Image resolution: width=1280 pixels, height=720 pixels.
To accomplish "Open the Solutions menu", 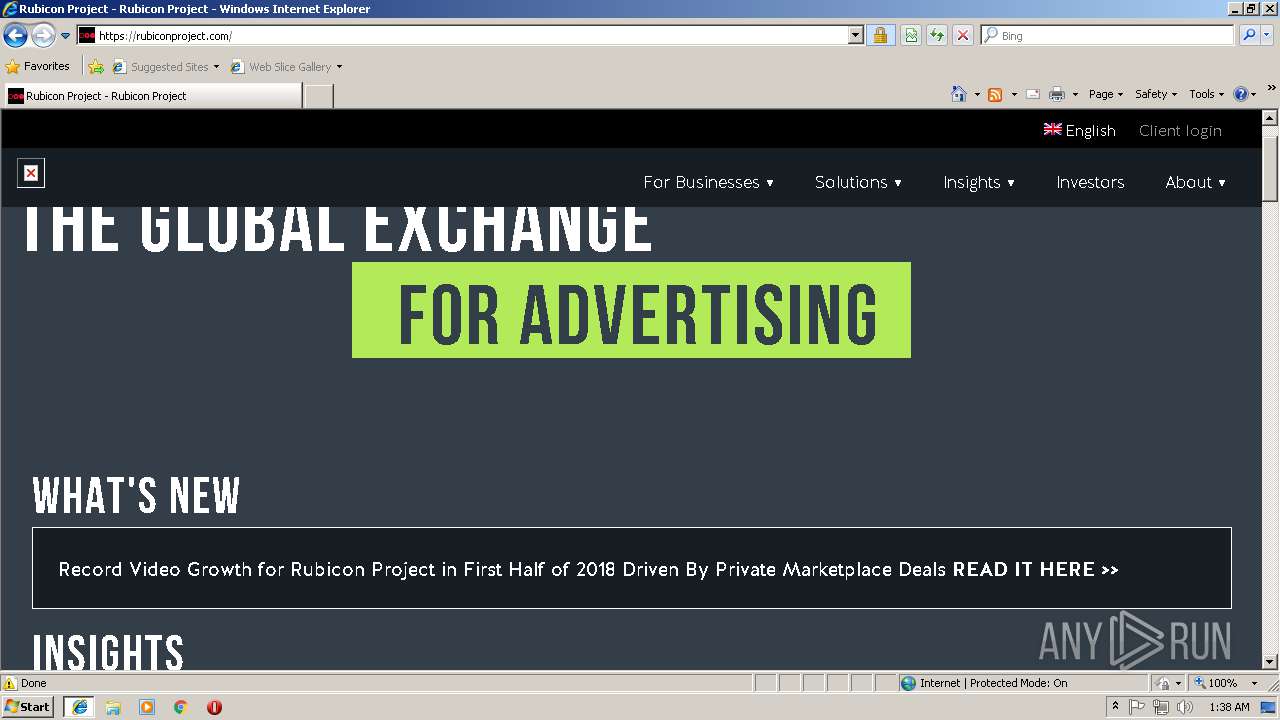I will (858, 182).
